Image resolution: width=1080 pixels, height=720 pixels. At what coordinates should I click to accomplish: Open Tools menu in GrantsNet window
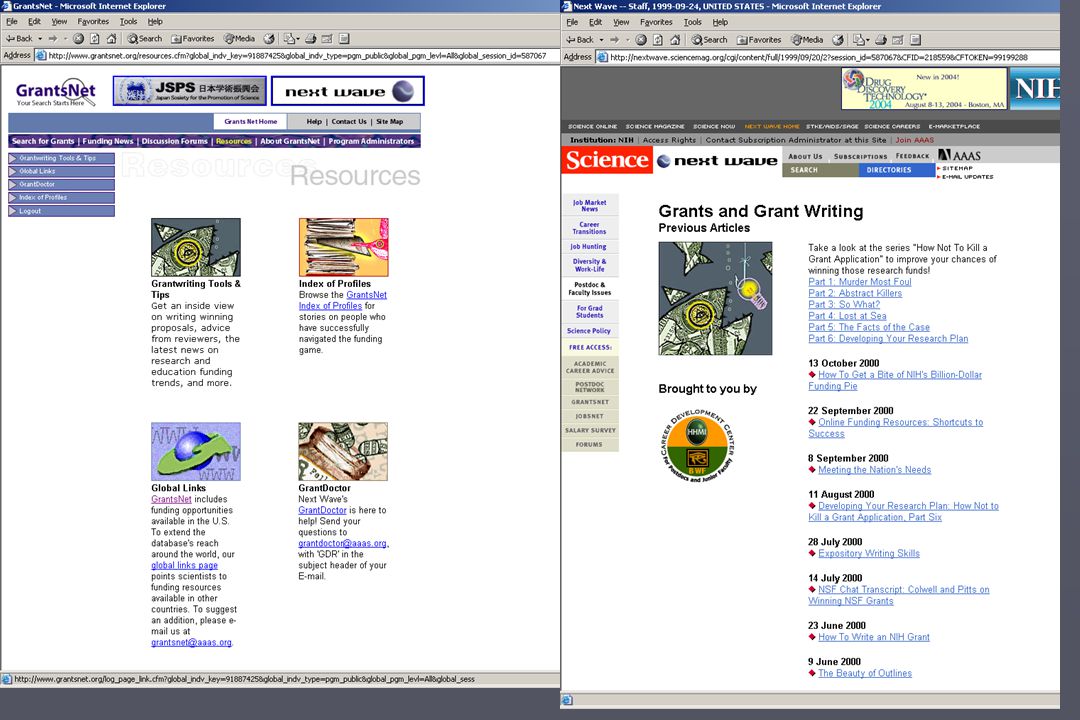(128, 21)
